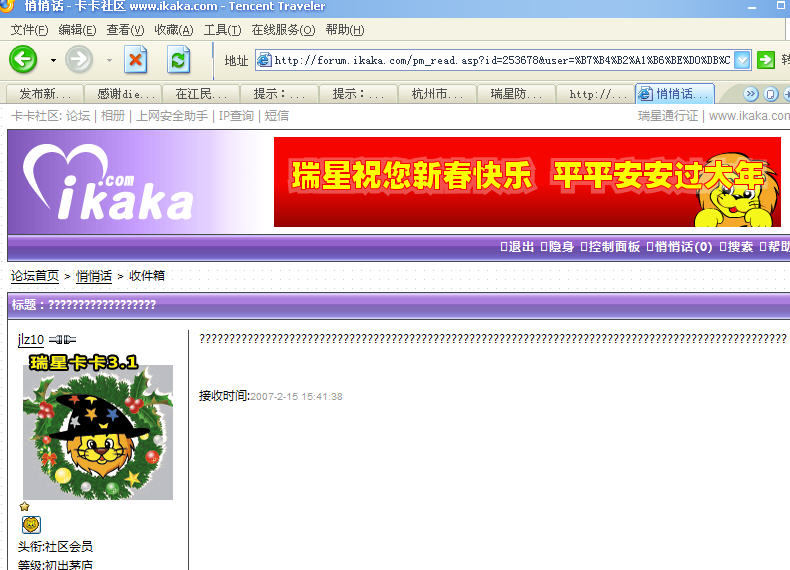Open the 帮助(H) menu
This screenshot has height=570, width=790.
point(345,30)
